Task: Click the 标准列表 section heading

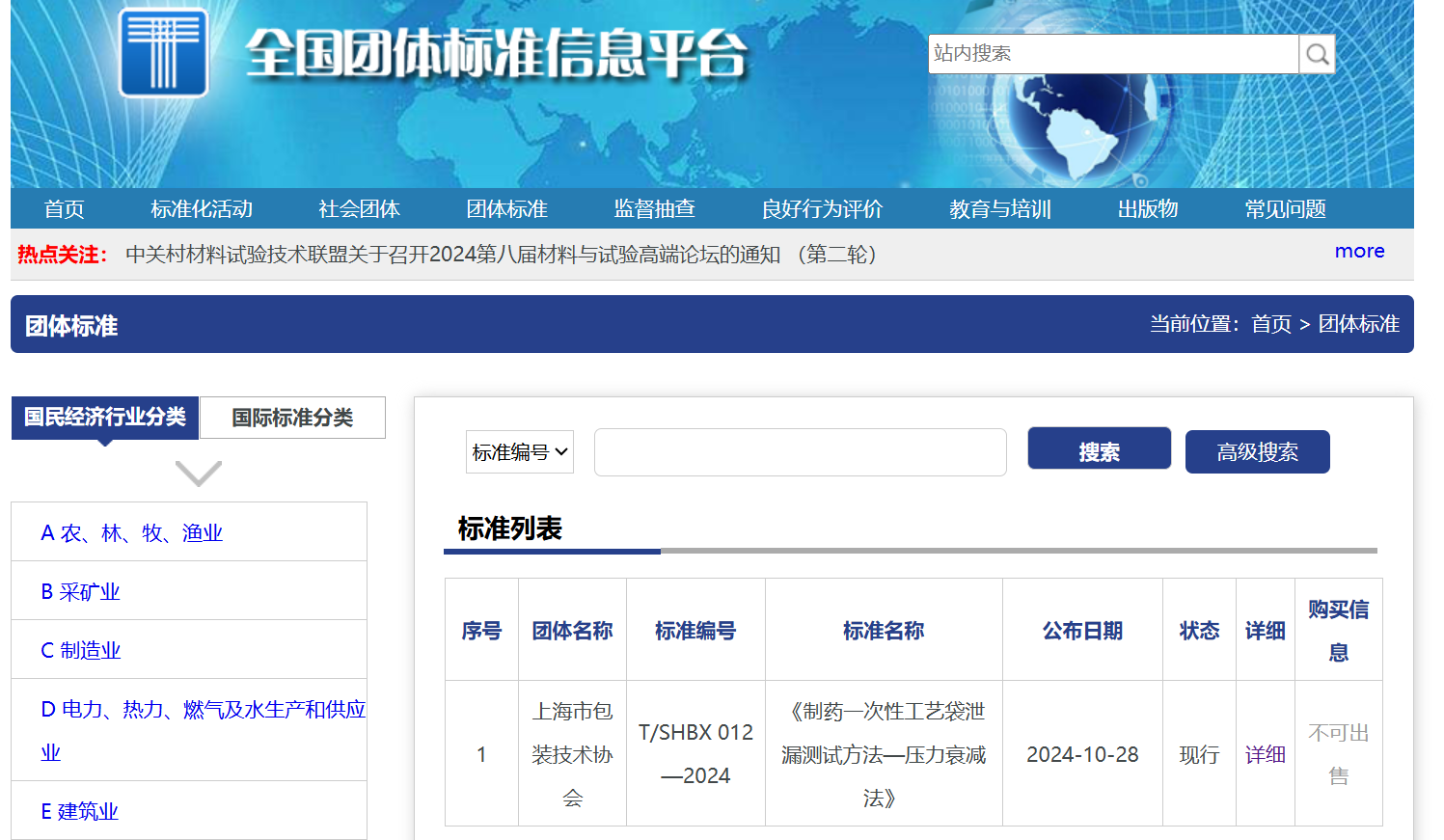Action: coord(509,528)
